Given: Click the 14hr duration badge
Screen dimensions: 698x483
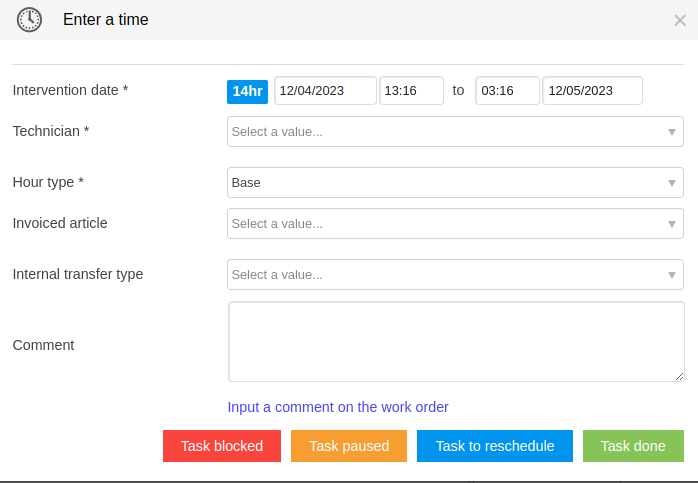Looking at the screenshot, I should [x=248, y=92].
